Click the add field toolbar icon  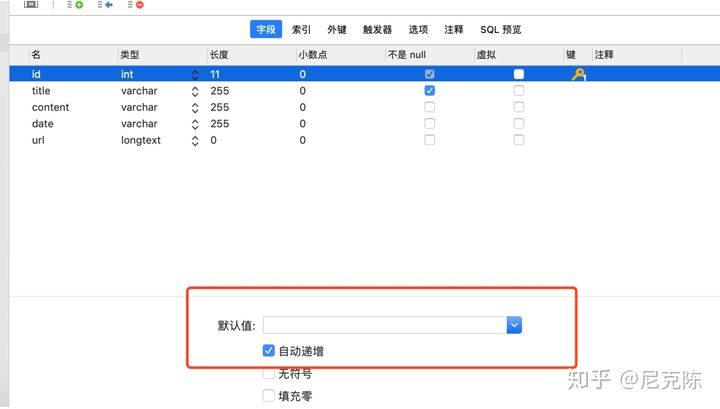pos(75,5)
